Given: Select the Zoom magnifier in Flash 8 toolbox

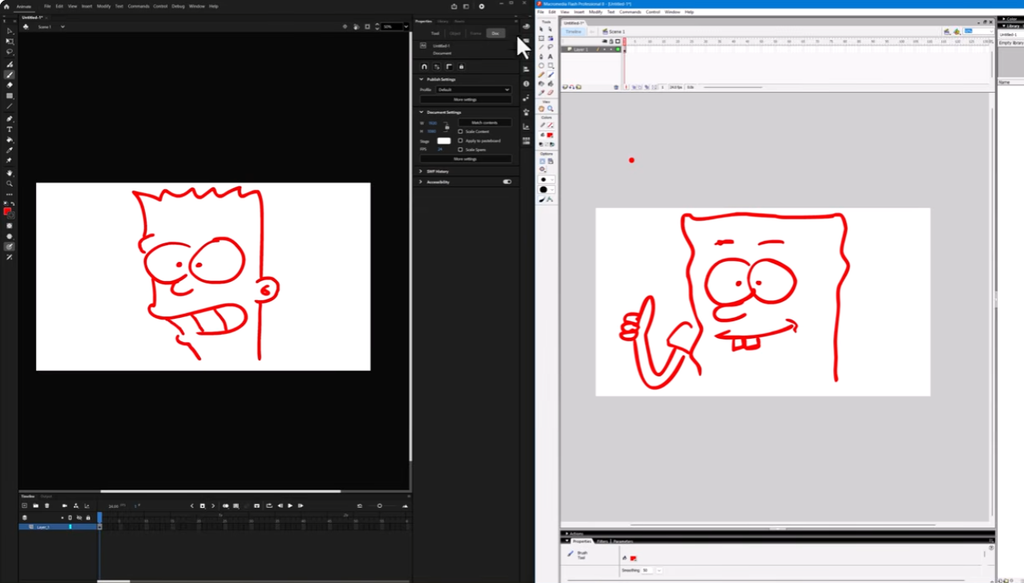Looking at the screenshot, I should [551, 108].
